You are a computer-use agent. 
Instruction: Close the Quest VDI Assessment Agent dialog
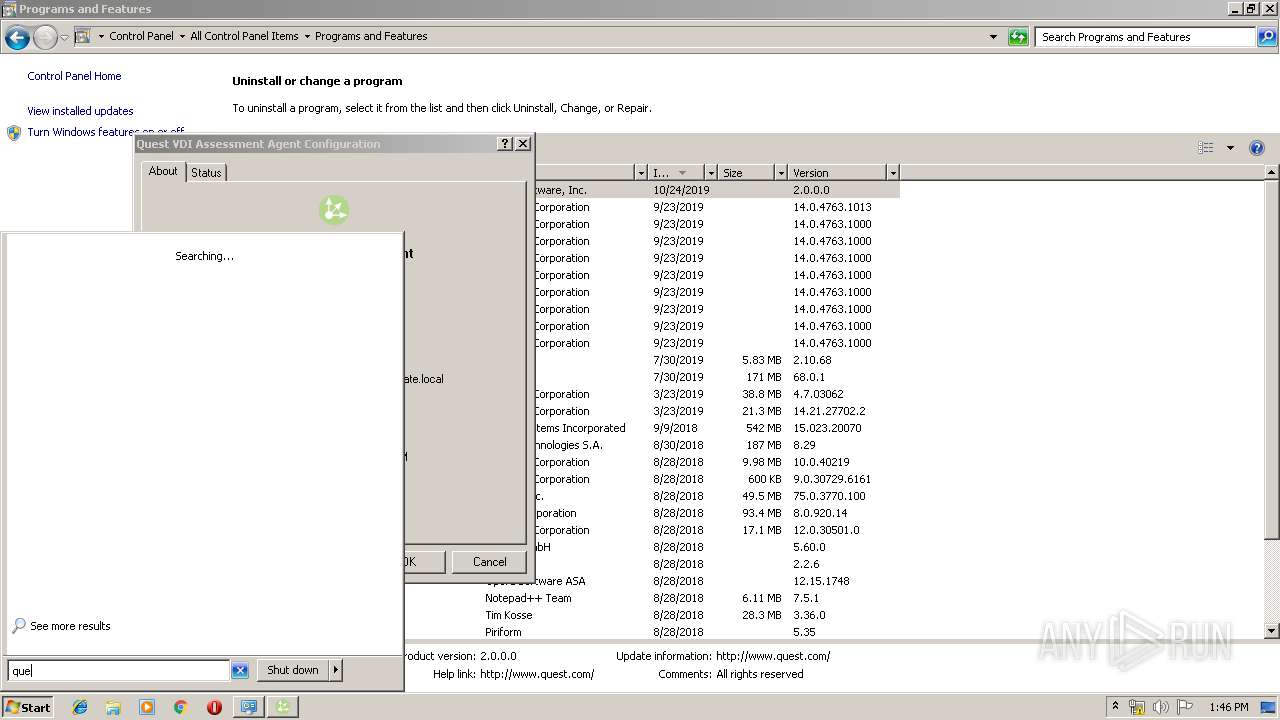tap(522, 144)
